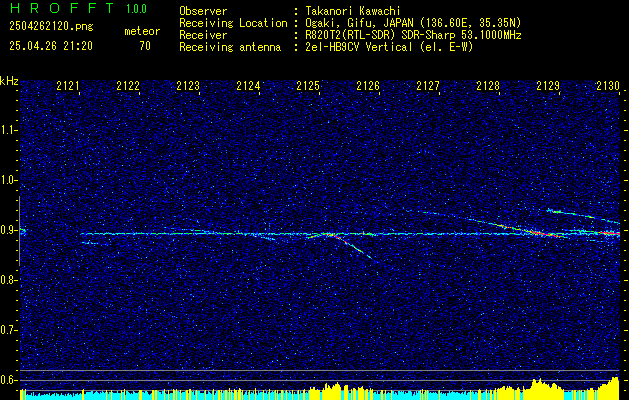Click the 0.9 kHz frequency label

click(x=7, y=230)
